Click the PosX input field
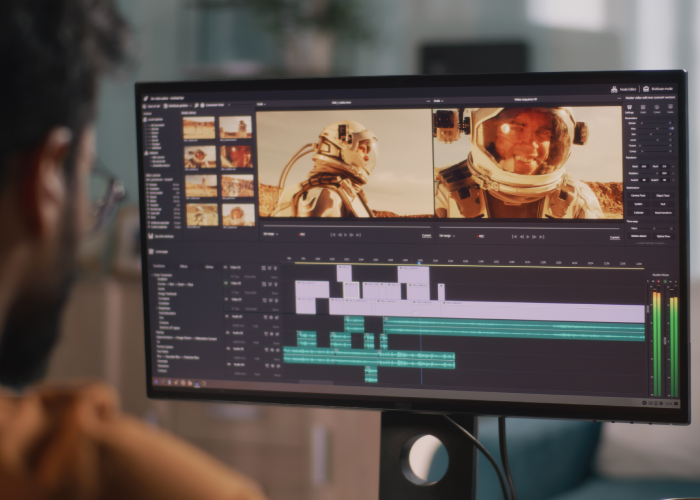The width and height of the screenshot is (700, 500). 644,167
